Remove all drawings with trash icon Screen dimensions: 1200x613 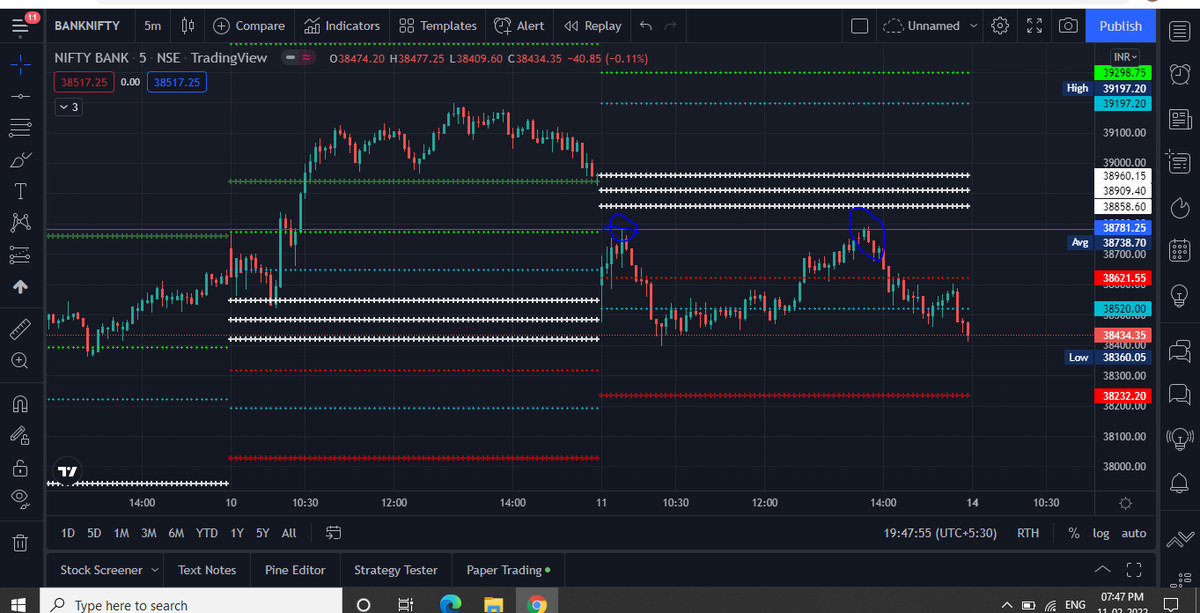pos(19,544)
